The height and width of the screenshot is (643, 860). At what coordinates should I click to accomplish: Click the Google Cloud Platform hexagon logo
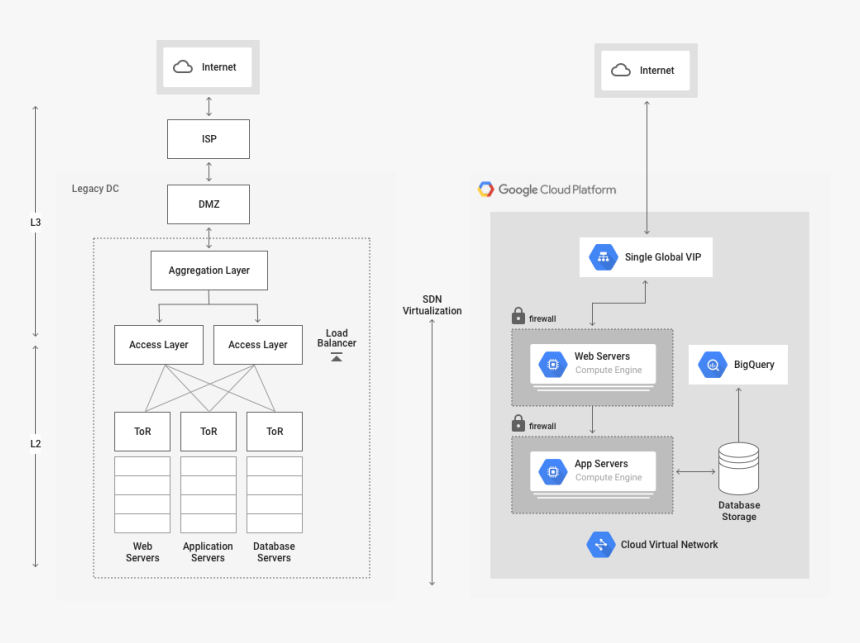pos(486,189)
